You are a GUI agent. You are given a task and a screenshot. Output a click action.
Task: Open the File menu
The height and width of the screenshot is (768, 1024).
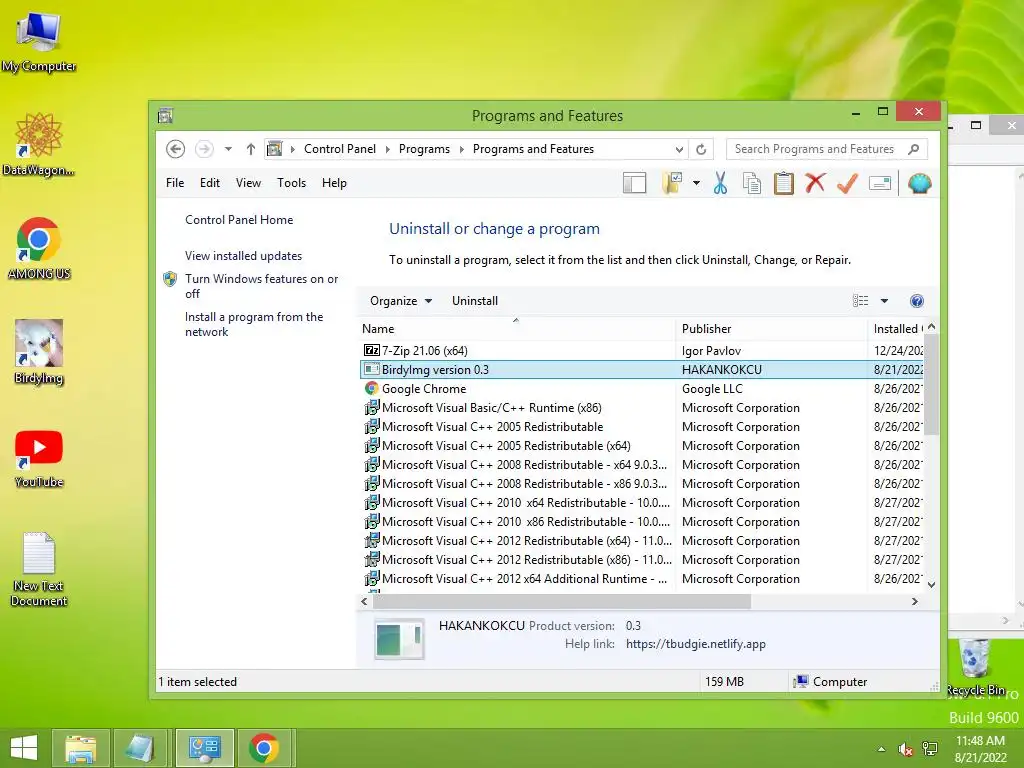coord(175,183)
